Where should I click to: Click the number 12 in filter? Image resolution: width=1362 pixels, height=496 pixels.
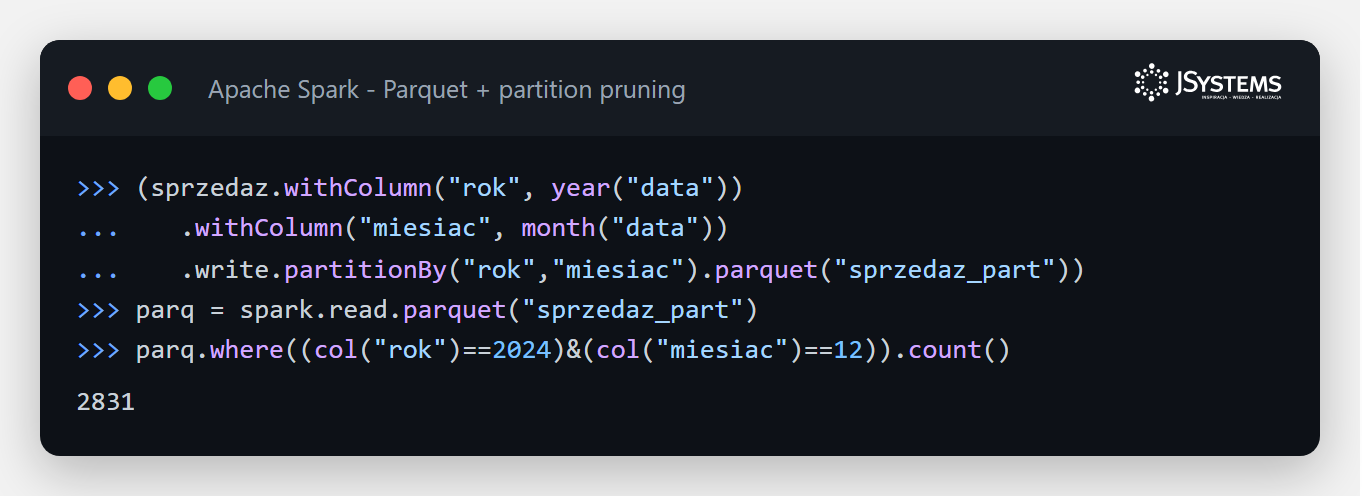[849, 352]
